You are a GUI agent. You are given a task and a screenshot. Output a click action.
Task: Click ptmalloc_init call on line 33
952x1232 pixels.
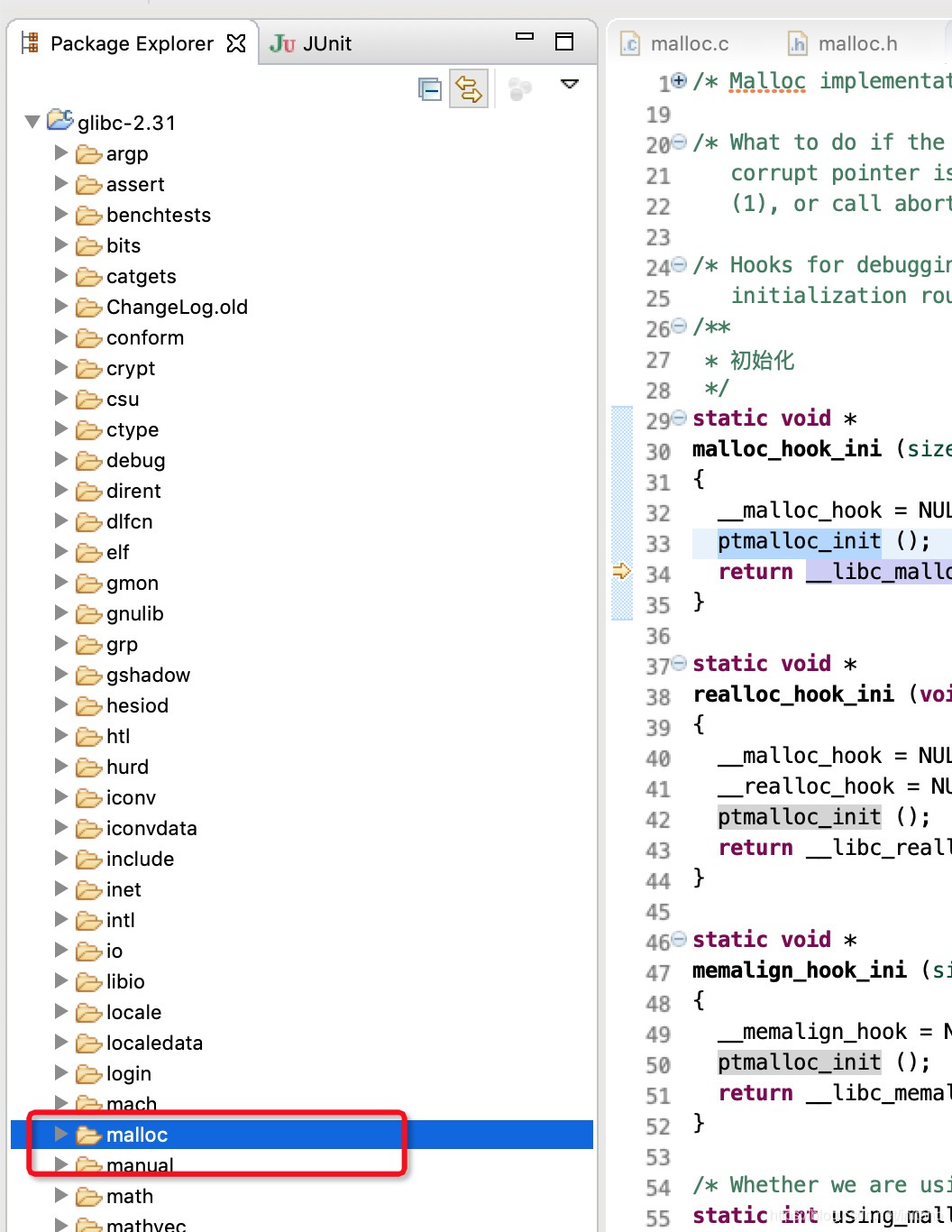pyautogui.click(x=800, y=540)
